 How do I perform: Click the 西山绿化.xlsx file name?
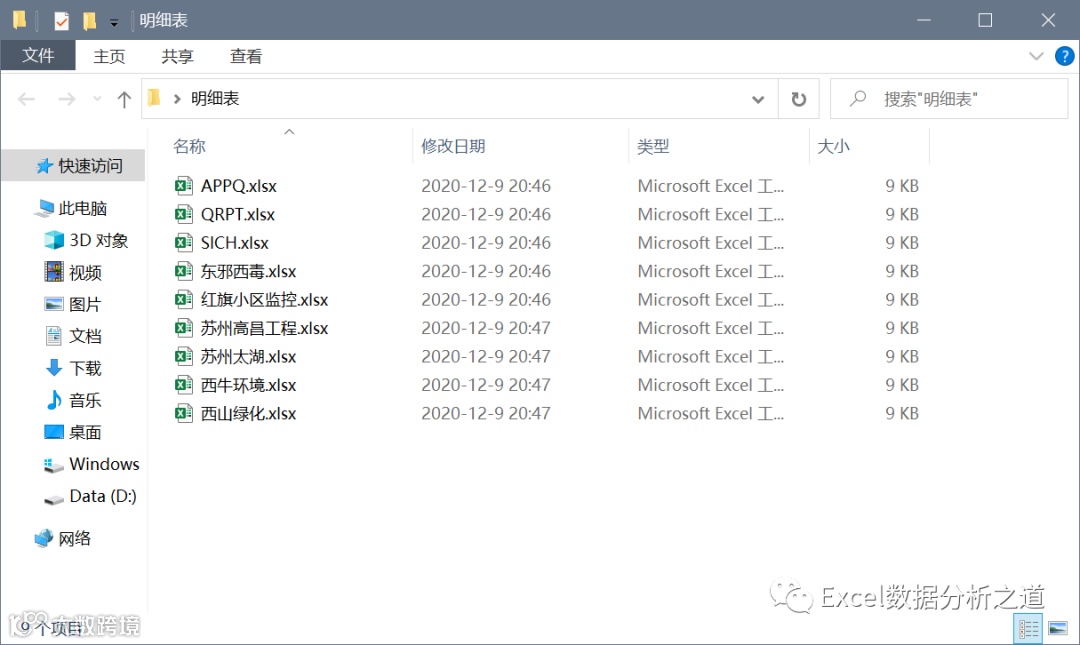click(x=249, y=413)
